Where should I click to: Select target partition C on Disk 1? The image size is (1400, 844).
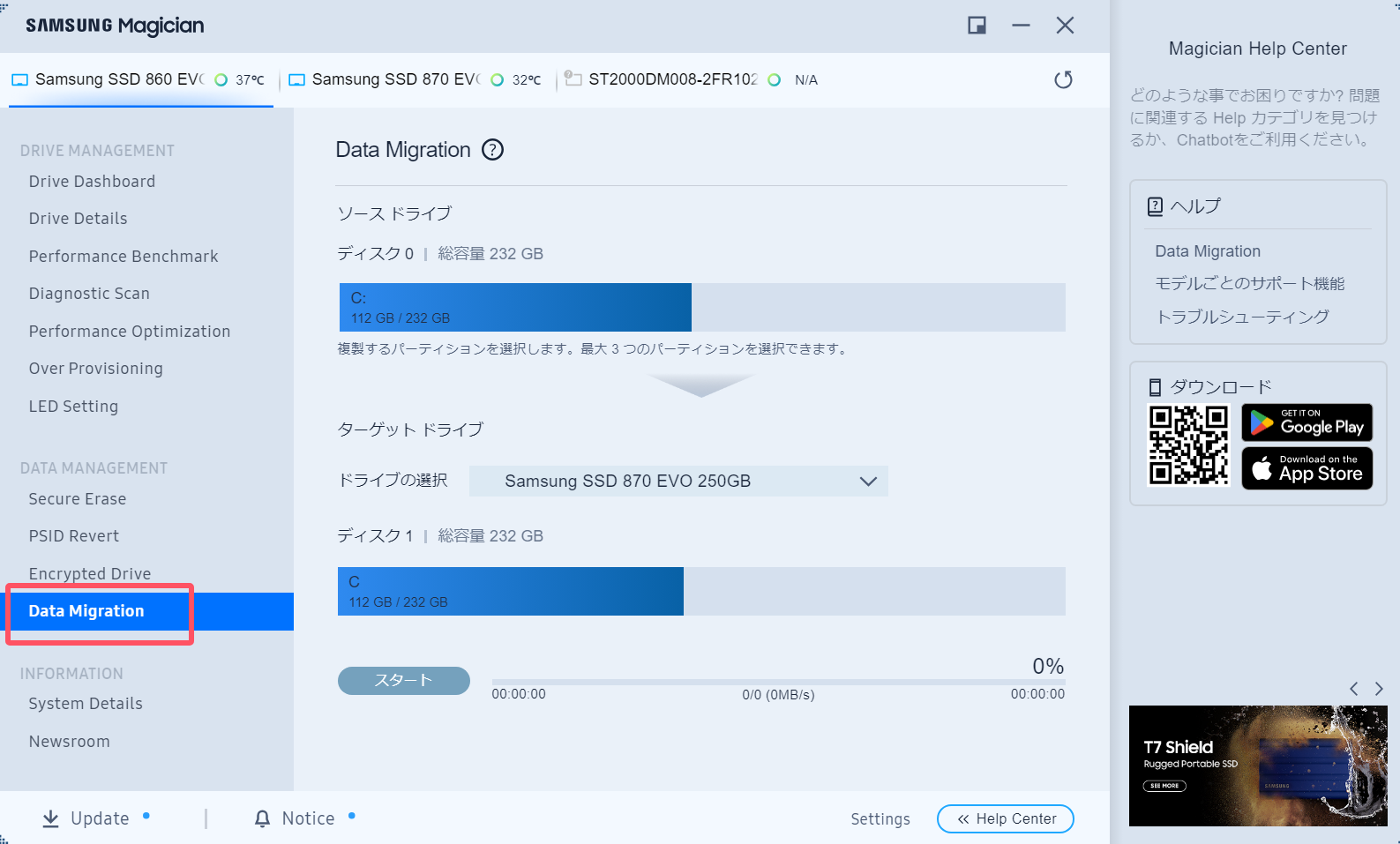coord(511,591)
